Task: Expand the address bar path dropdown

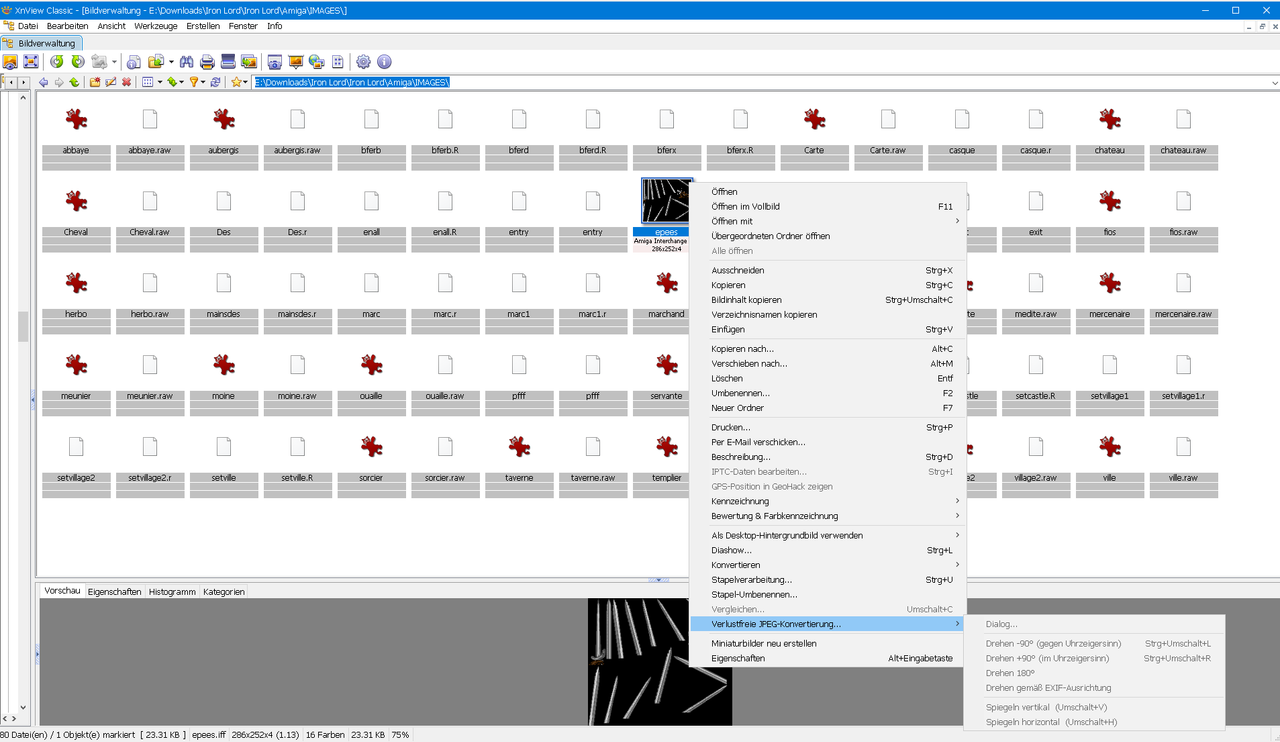Action: coord(1273,82)
